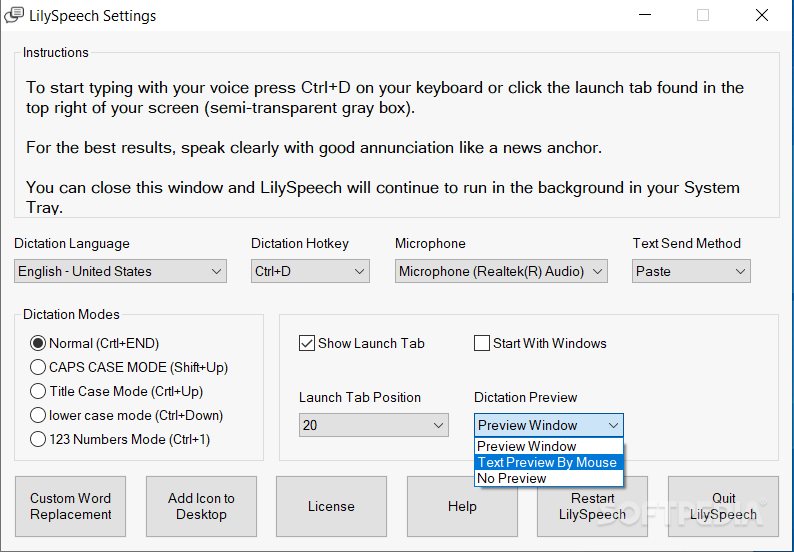This screenshot has height=552, width=794.
Task: Click the LilySpeech Settings window title
Action: click(x=93, y=16)
